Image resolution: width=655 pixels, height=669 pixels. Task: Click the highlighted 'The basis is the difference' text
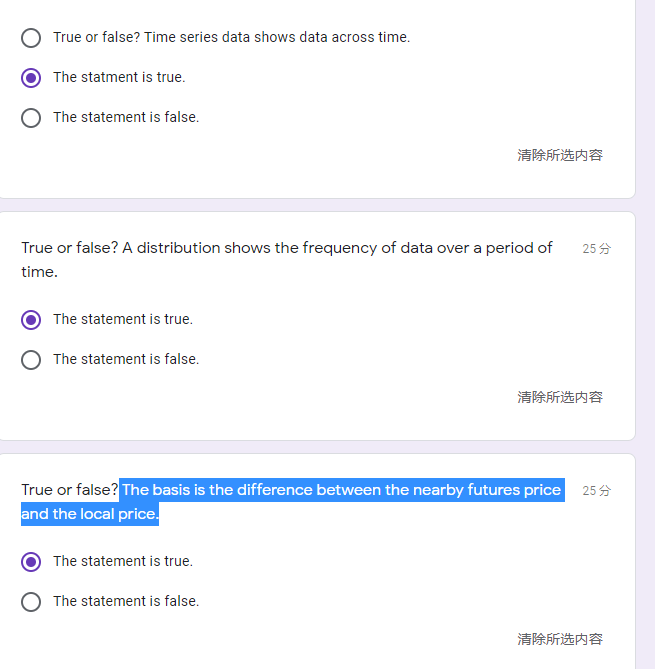click(340, 490)
